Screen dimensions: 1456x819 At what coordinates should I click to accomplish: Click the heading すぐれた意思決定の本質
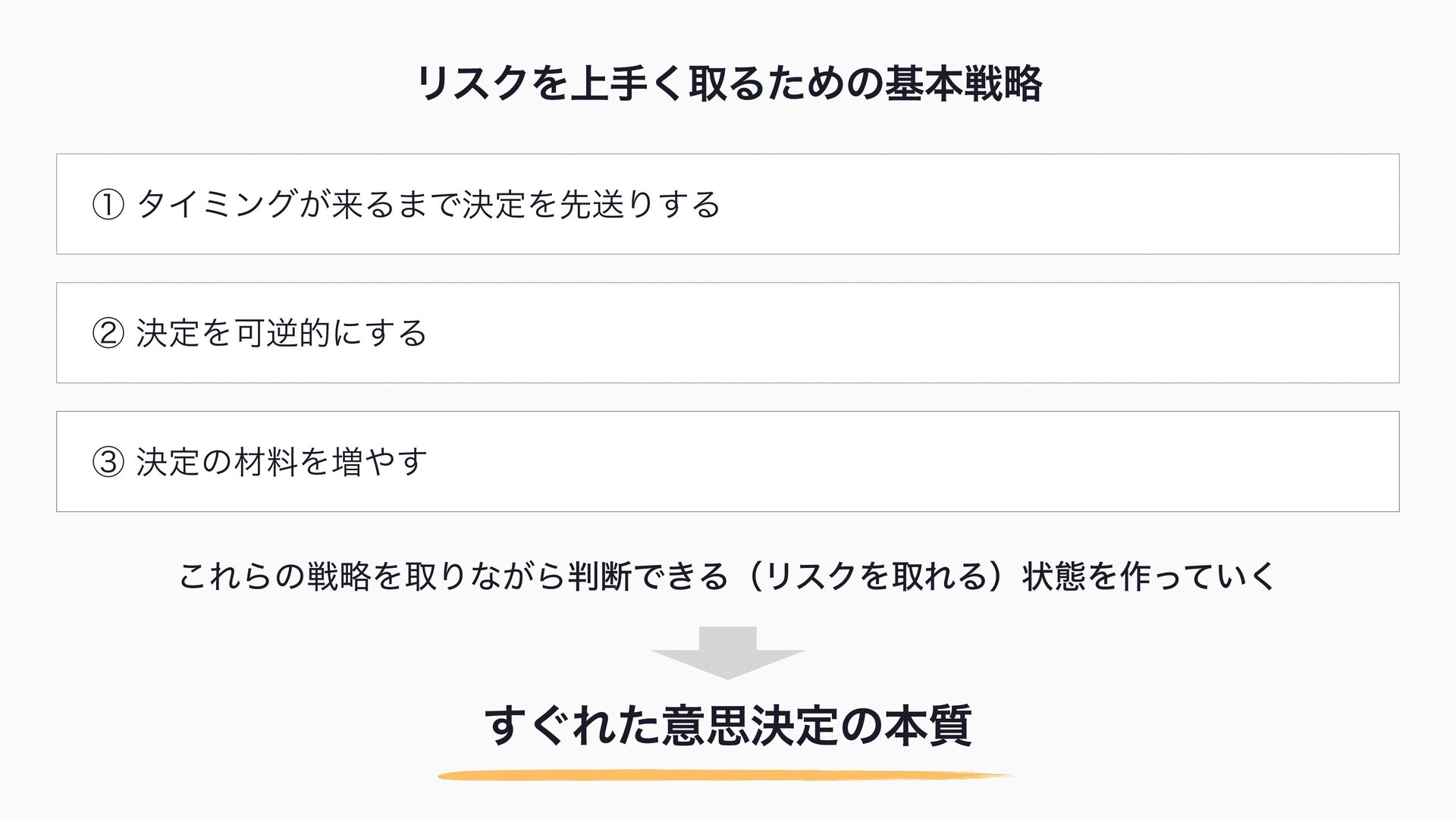(x=728, y=726)
